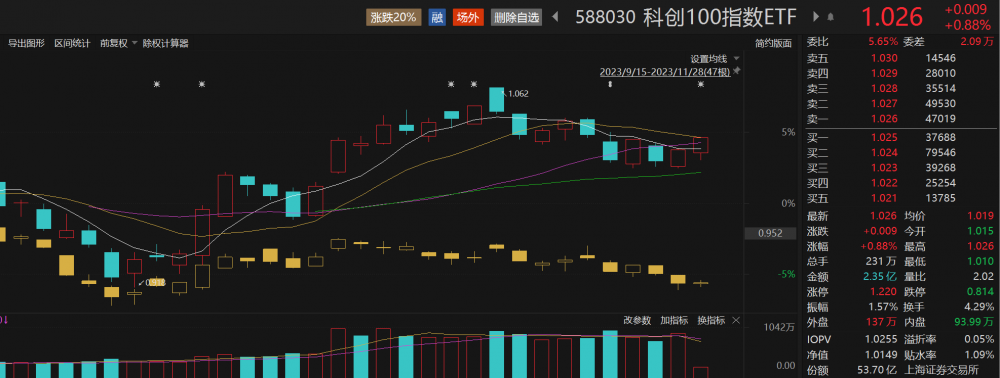Click the 0.918 low price label
Screen dimensions: 1000x378
(155, 282)
